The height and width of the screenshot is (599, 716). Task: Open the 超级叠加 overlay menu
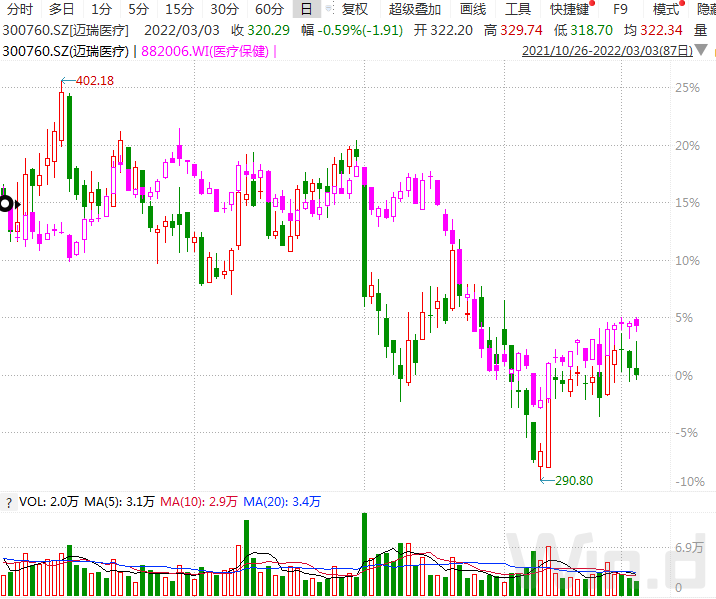(414, 9)
